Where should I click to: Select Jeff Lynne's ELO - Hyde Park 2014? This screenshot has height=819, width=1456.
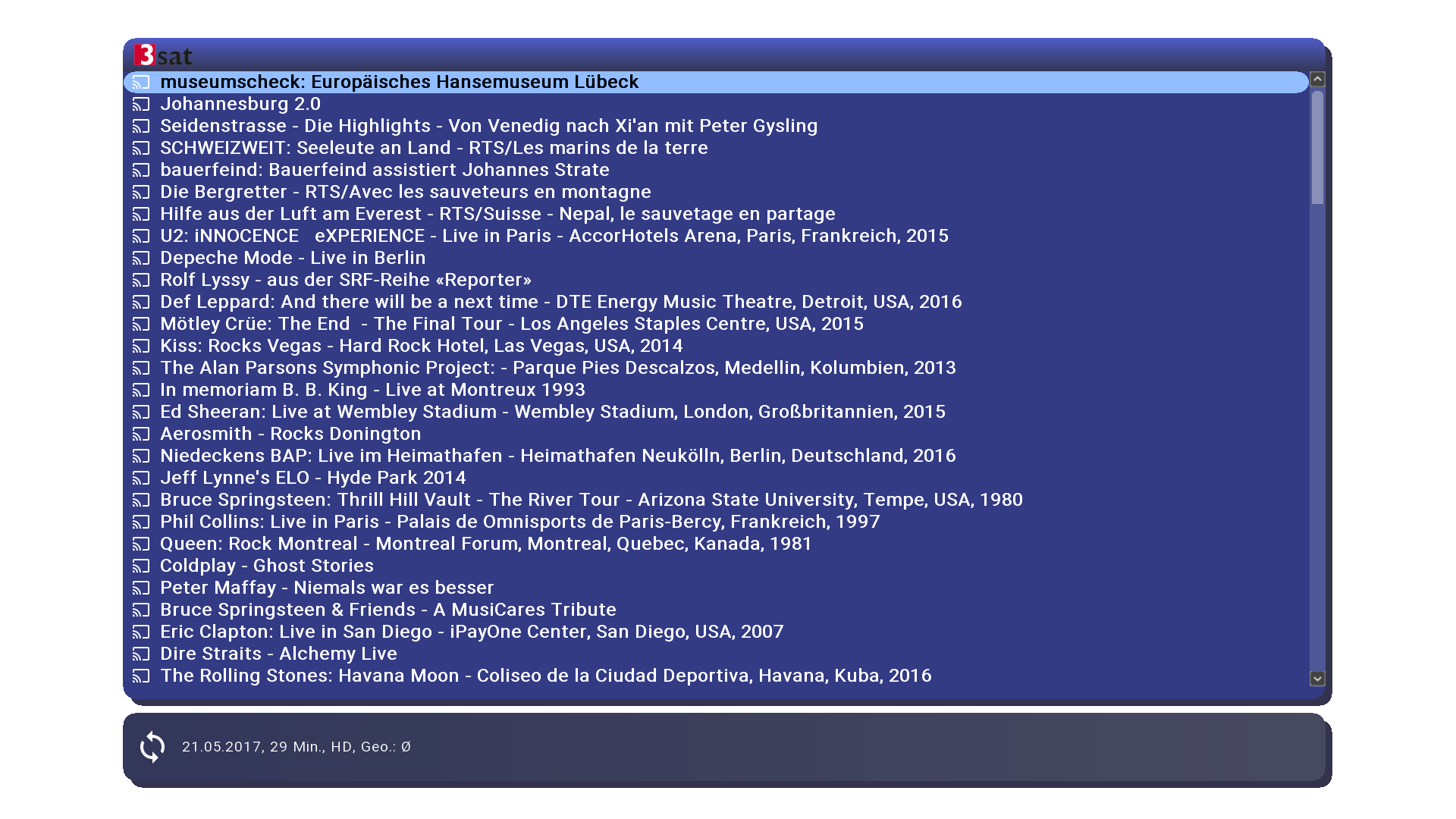click(312, 478)
